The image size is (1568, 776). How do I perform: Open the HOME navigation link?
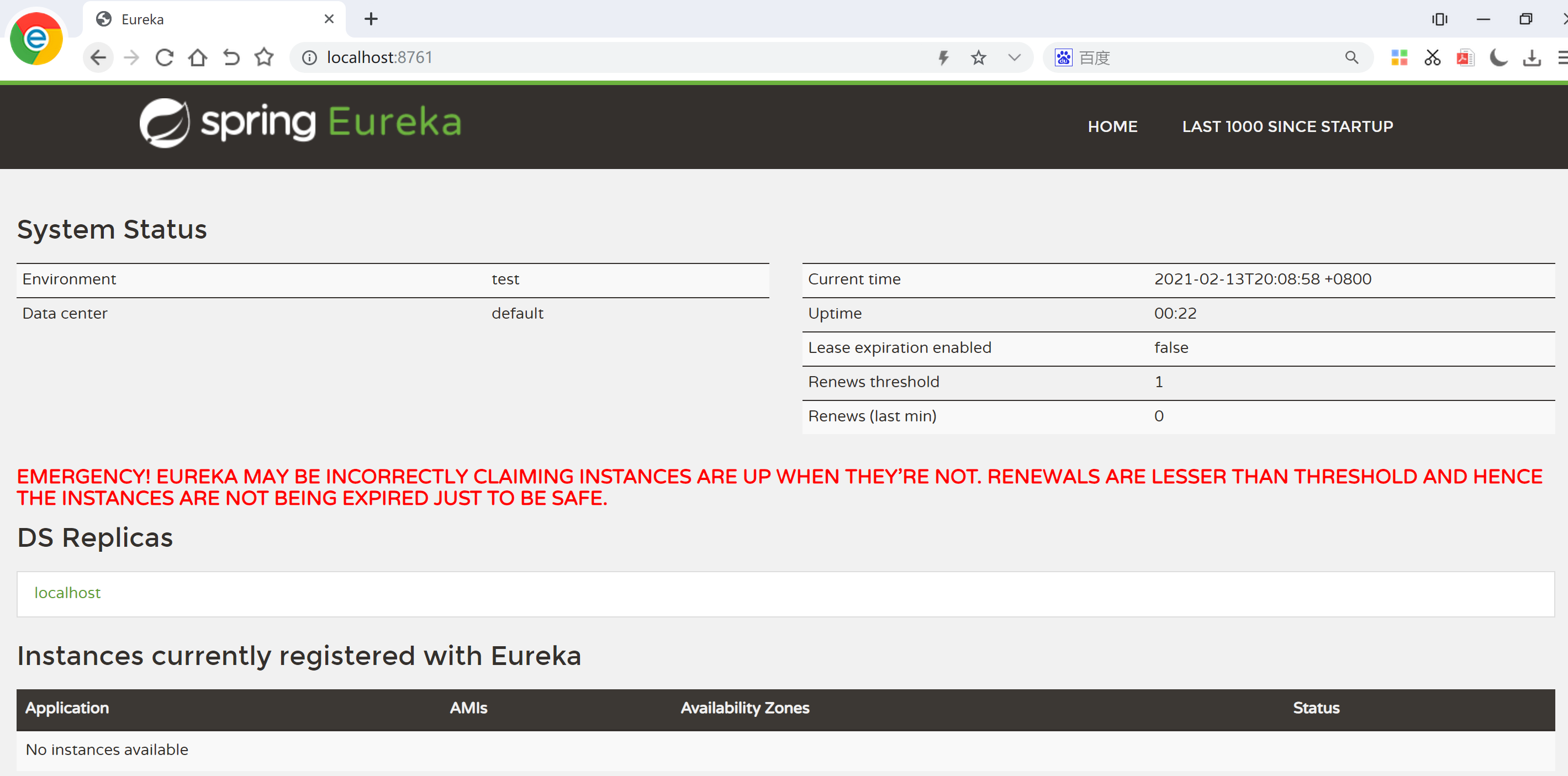(1112, 126)
